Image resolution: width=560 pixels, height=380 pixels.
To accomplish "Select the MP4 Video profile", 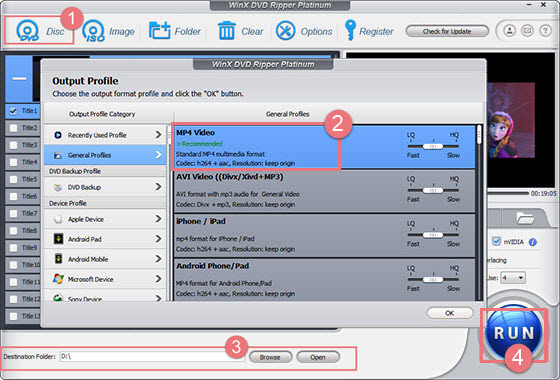I will pyautogui.click(x=324, y=147).
